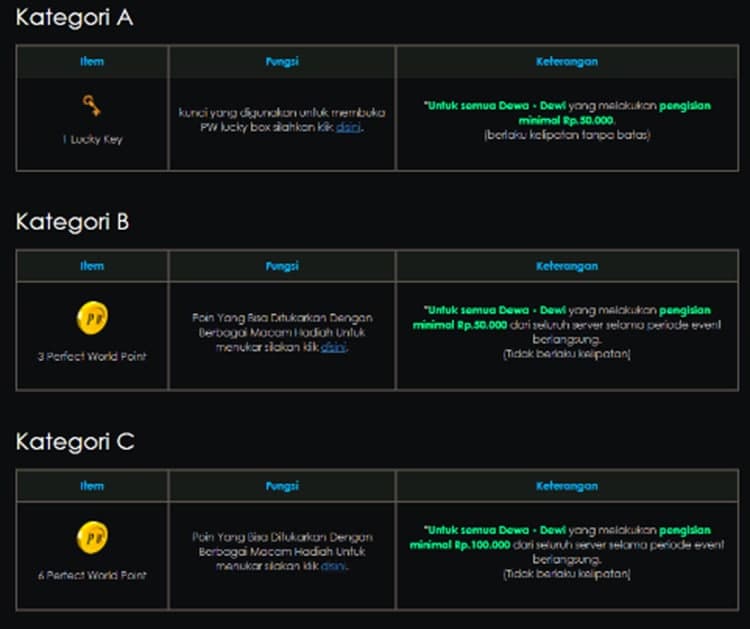750x629 pixels.
Task: Select the '3 Perfect World Point' label
Action: point(92,356)
